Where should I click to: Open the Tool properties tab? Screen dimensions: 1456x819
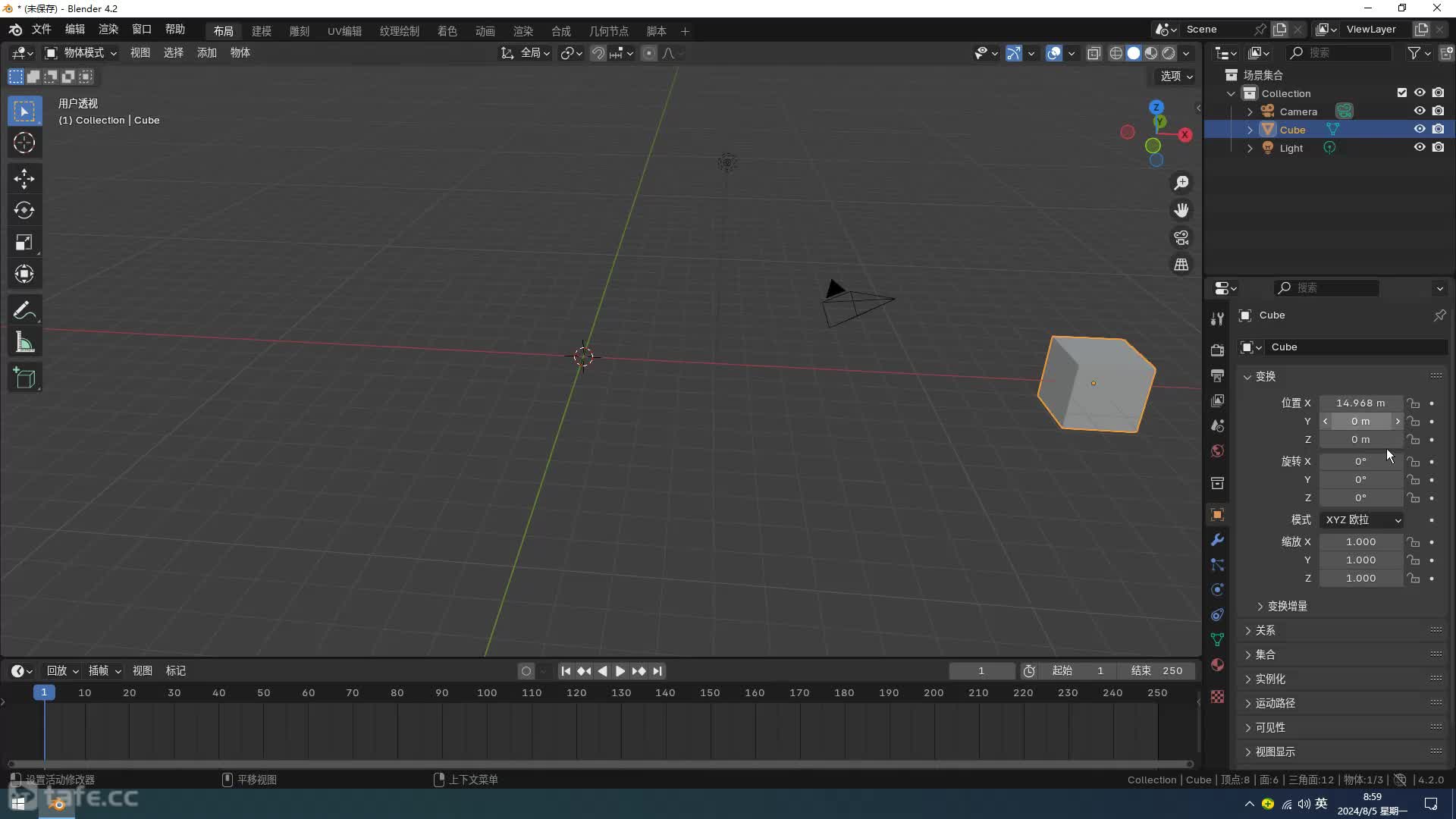point(1217,318)
